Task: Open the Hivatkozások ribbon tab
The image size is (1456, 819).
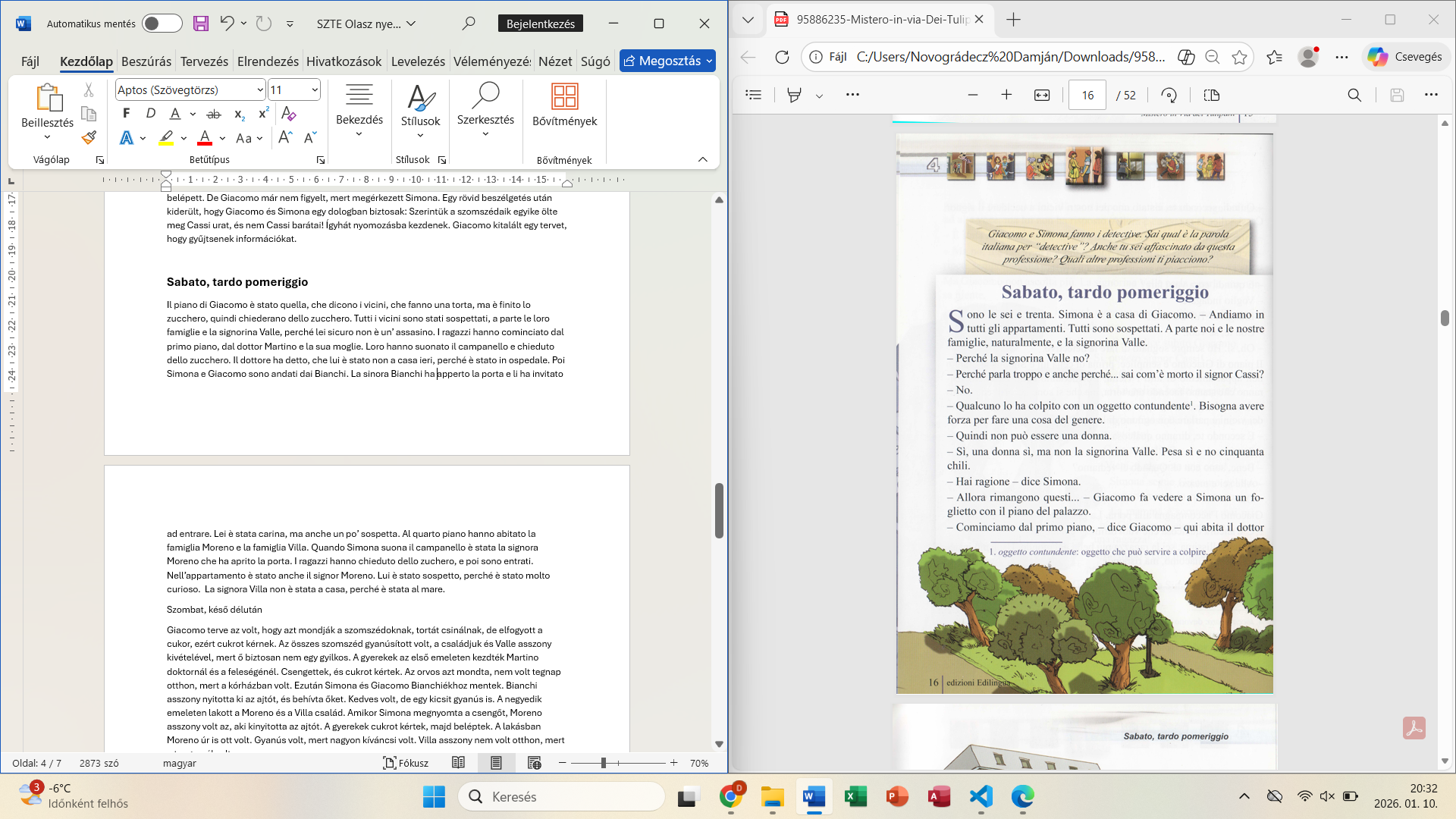Action: point(344,61)
